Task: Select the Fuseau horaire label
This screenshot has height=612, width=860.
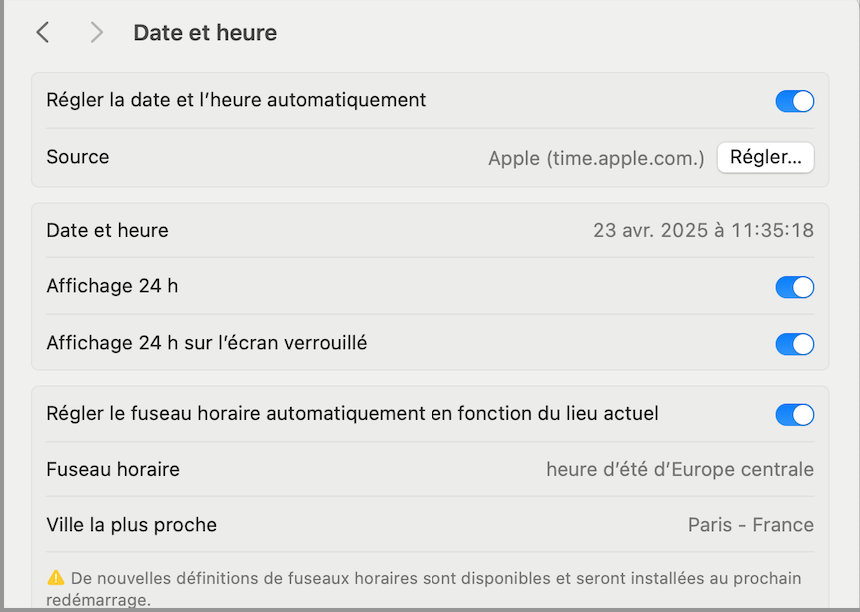Action: coord(113,469)
